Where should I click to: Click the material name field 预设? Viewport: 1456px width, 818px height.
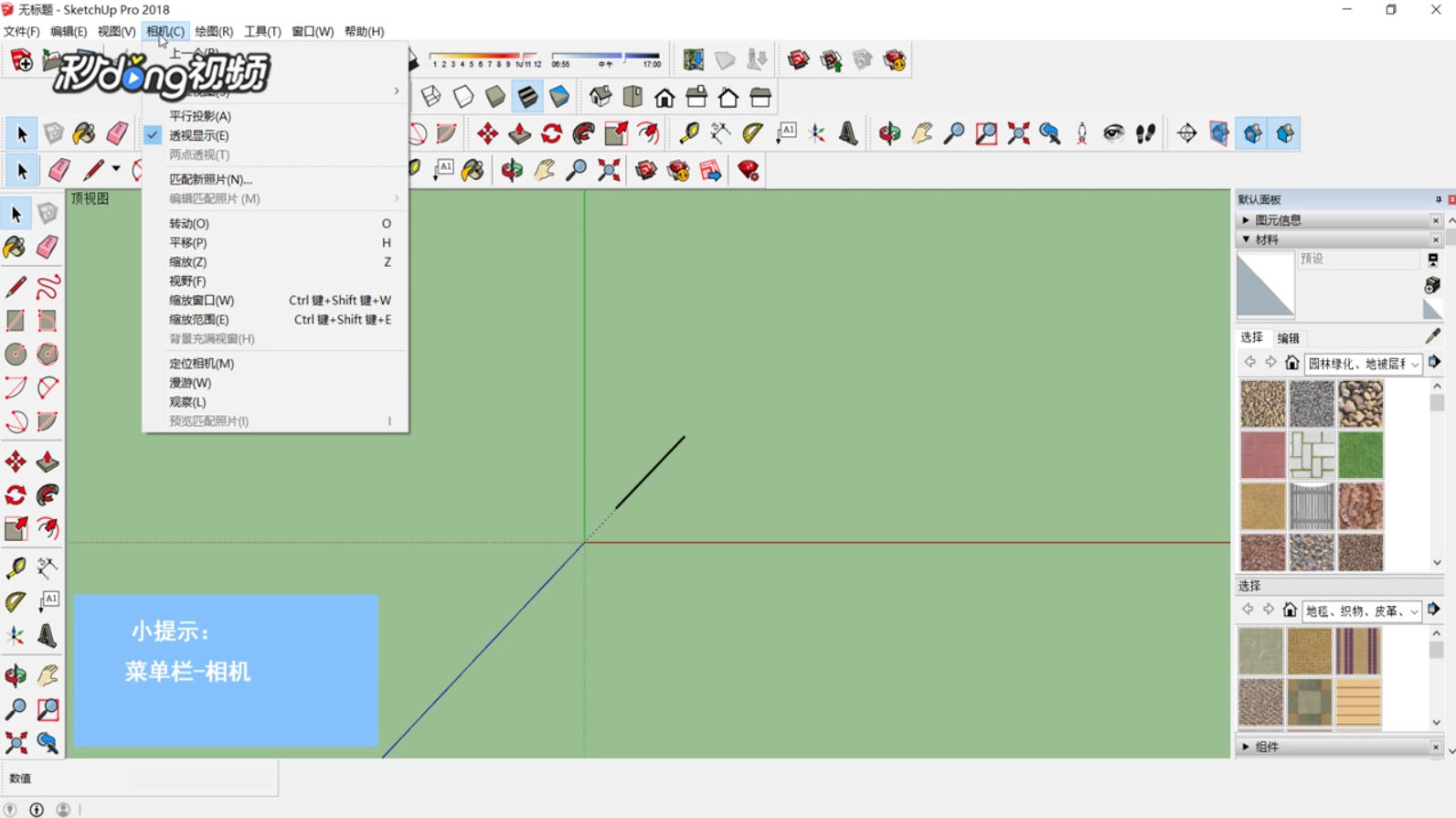point(1358,260)
